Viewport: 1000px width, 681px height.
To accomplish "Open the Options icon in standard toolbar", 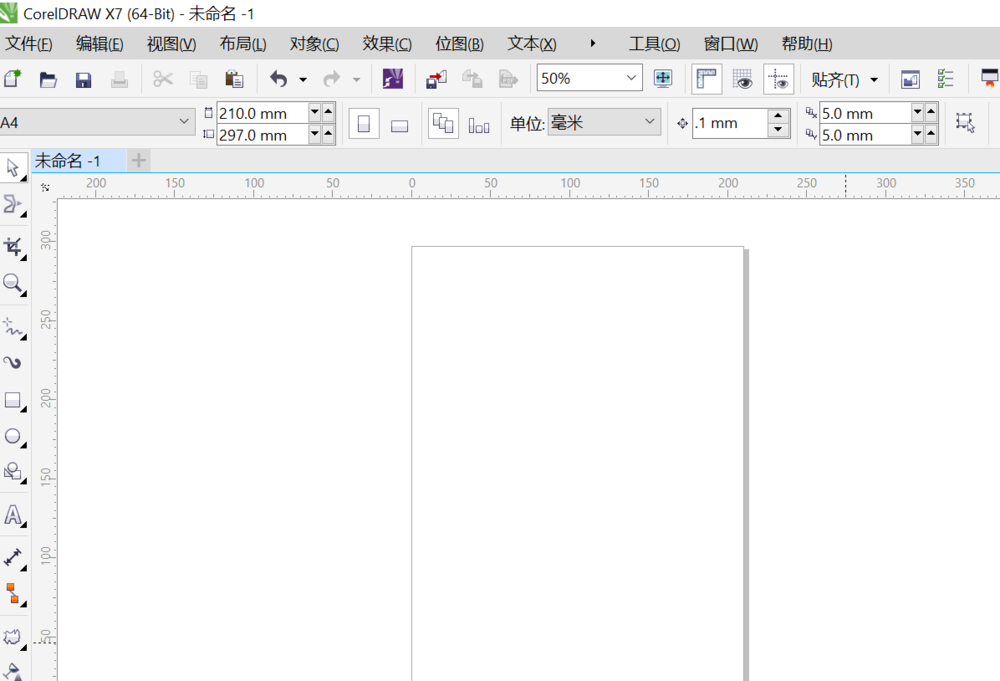I will (945, 79).
